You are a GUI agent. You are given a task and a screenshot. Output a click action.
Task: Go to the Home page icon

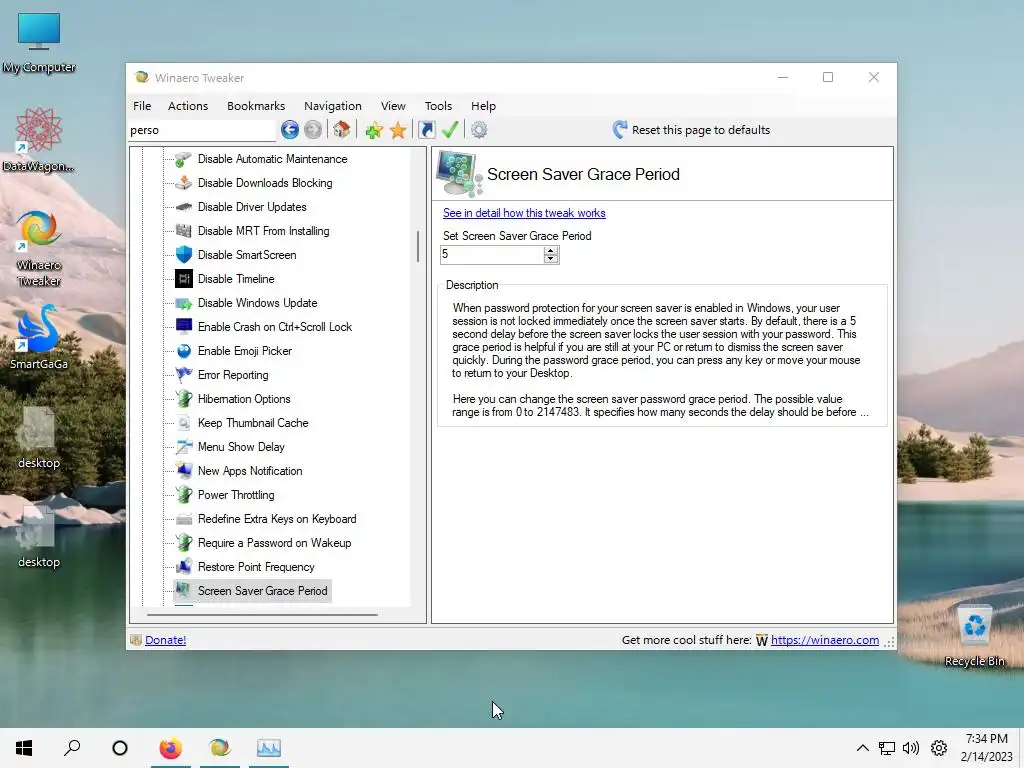pos(341,130)
